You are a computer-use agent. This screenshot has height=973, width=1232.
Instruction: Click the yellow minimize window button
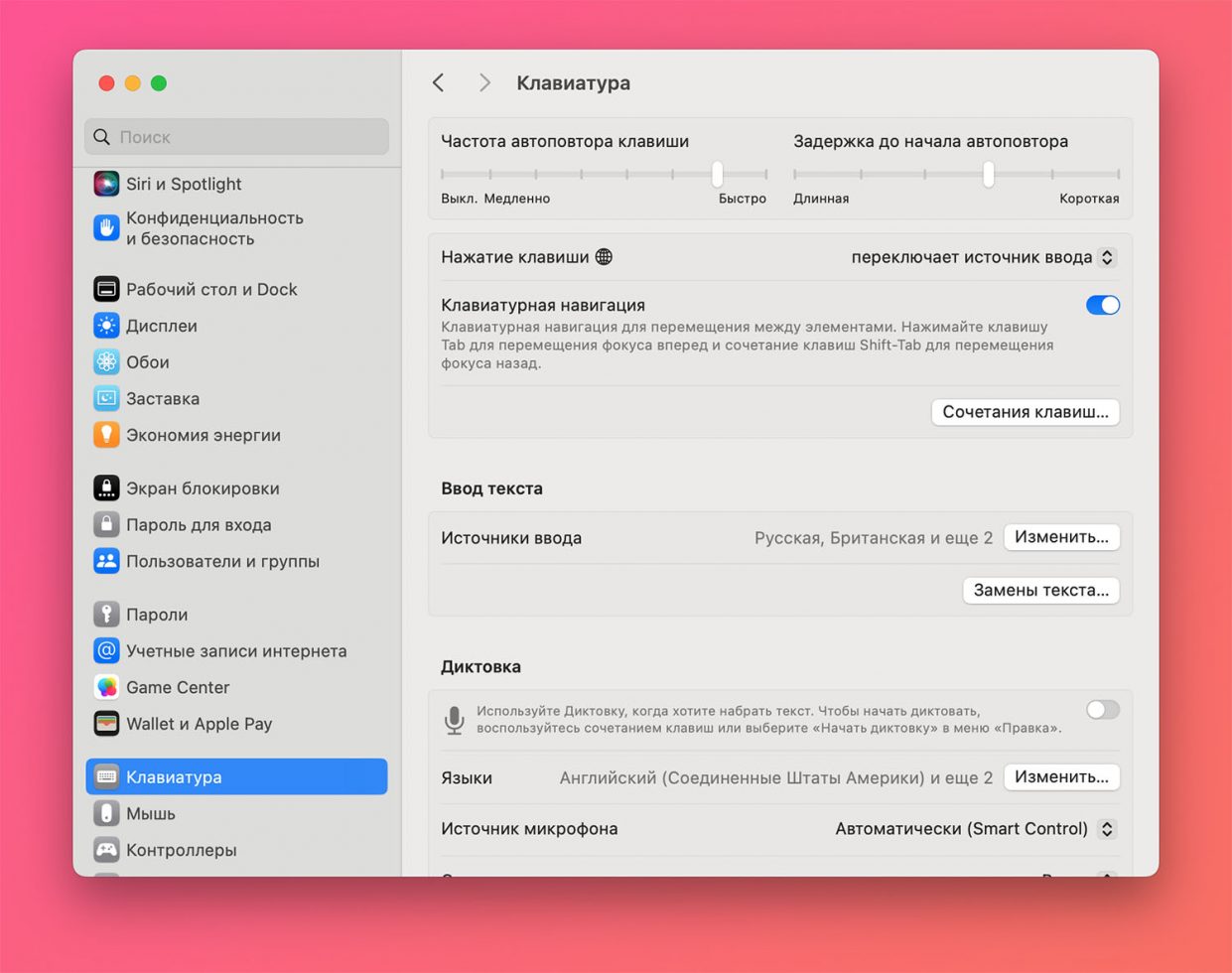tap(133, 83)
